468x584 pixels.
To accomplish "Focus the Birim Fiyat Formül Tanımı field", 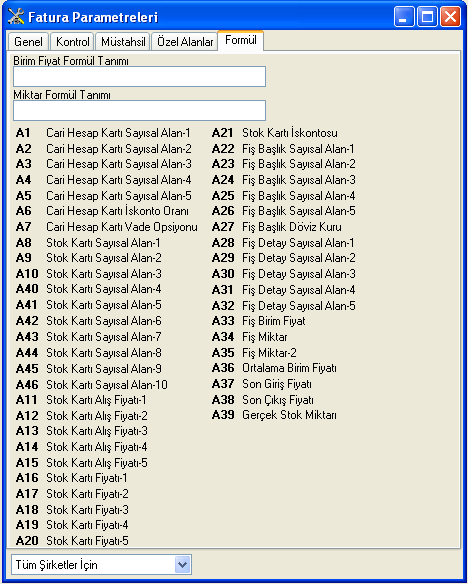I will pos(139,76).
